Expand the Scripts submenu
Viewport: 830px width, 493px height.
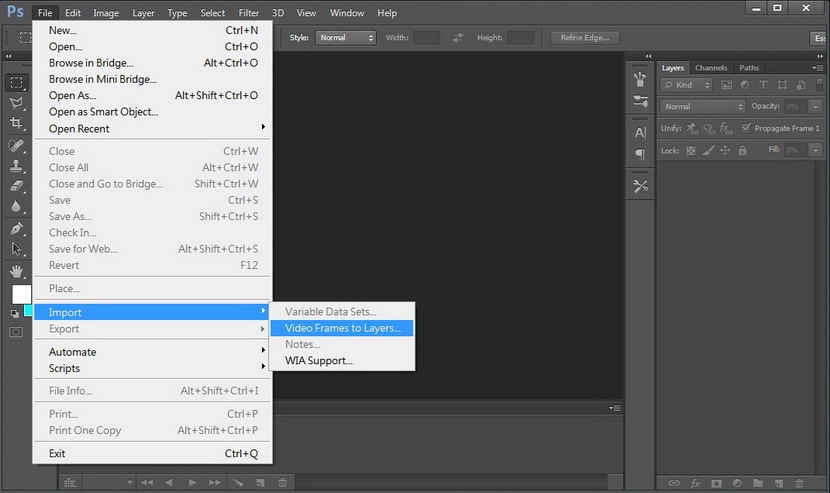153,368
